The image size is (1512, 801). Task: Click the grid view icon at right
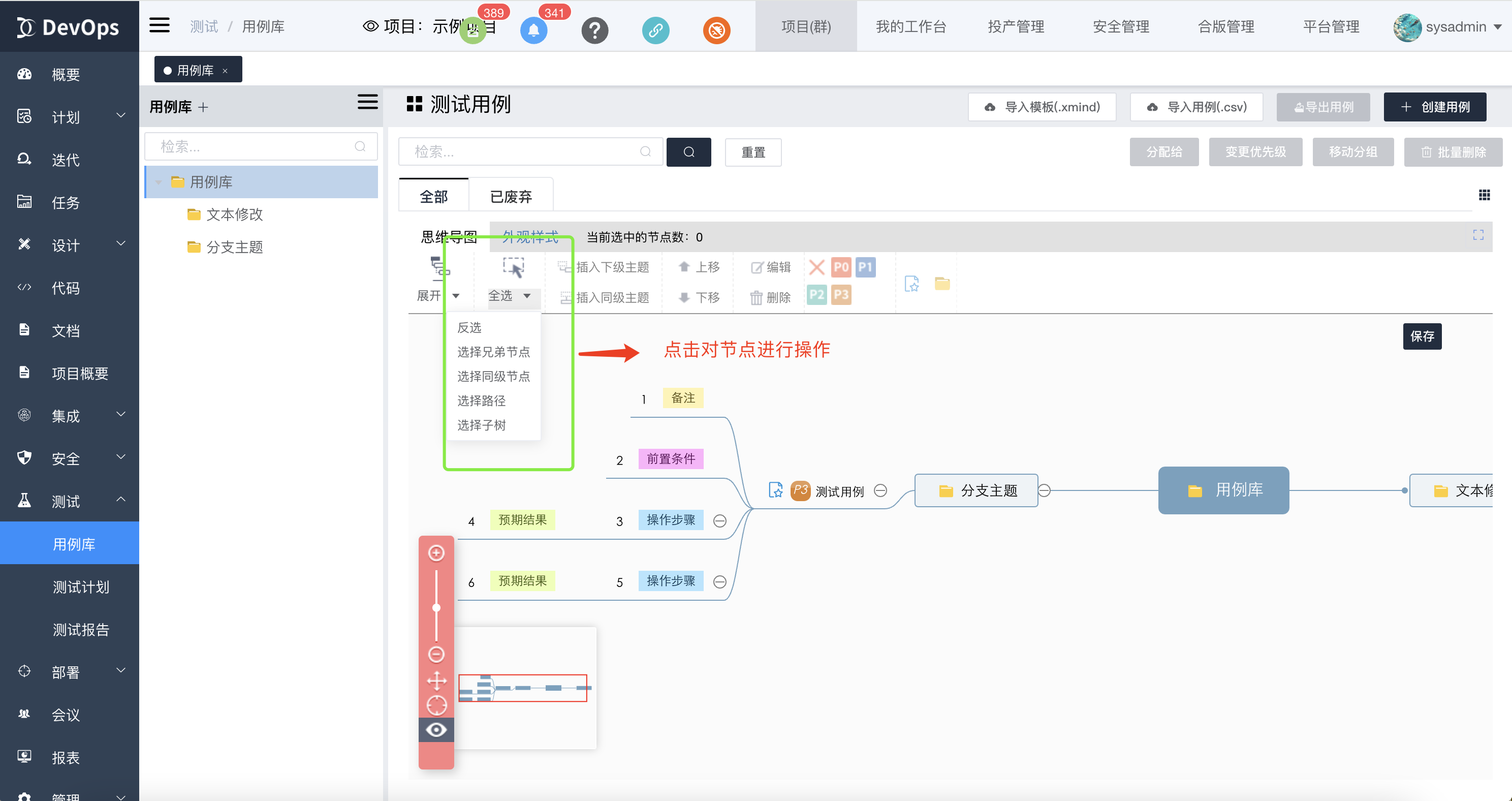click(x=1484, y=195)
